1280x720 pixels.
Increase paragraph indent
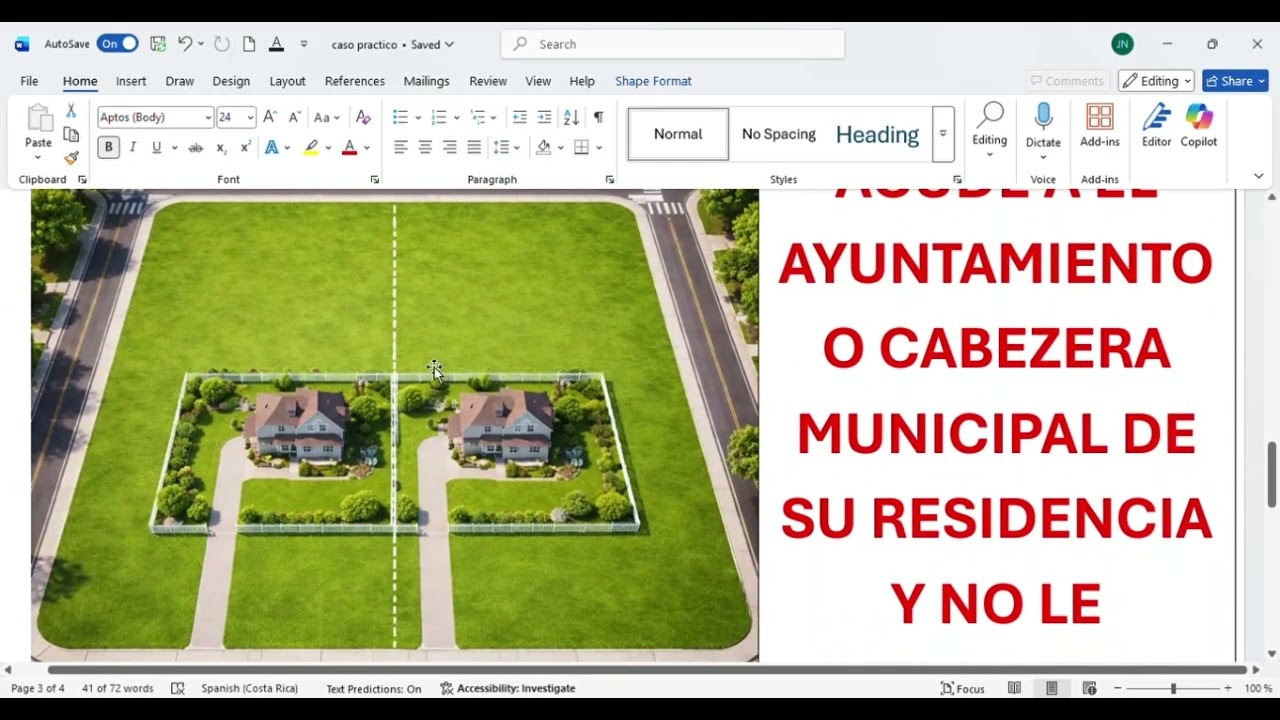pos(544,117)
